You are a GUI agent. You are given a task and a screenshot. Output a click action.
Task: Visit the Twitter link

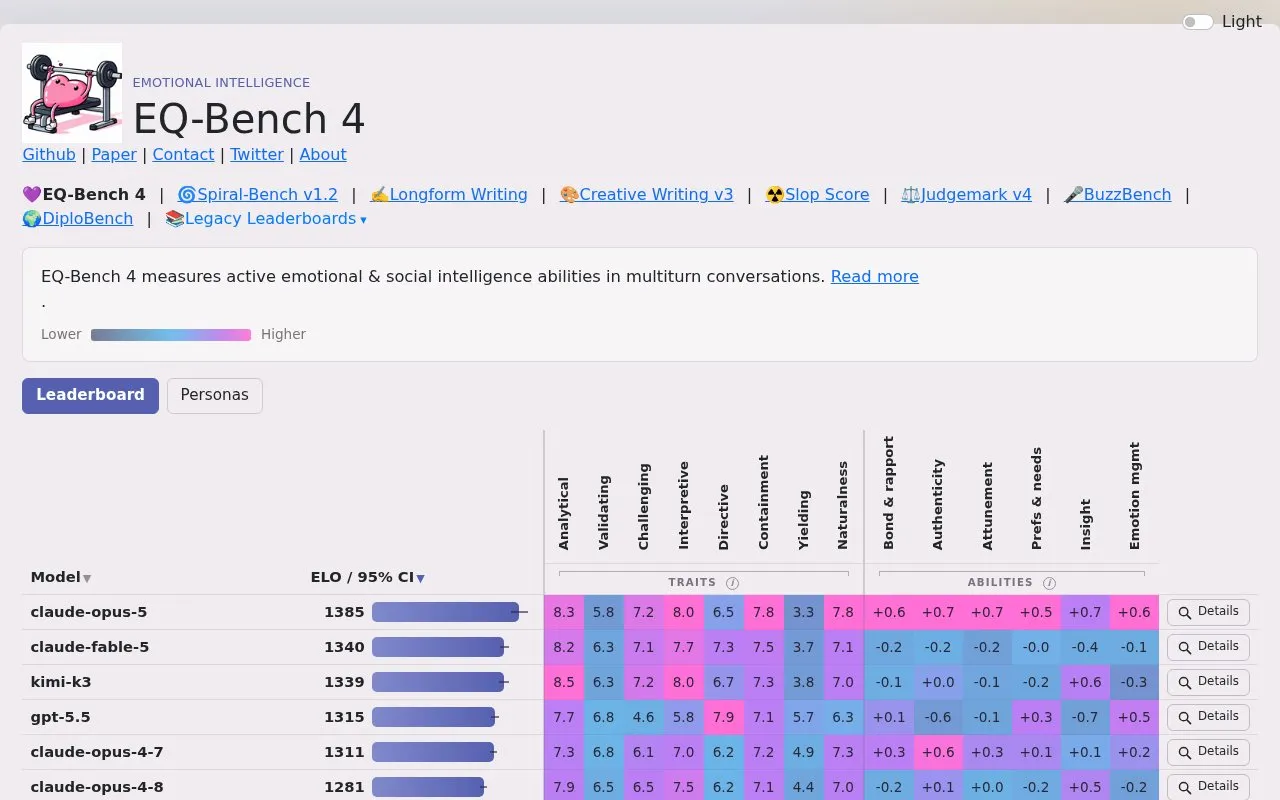pos(257,155)
